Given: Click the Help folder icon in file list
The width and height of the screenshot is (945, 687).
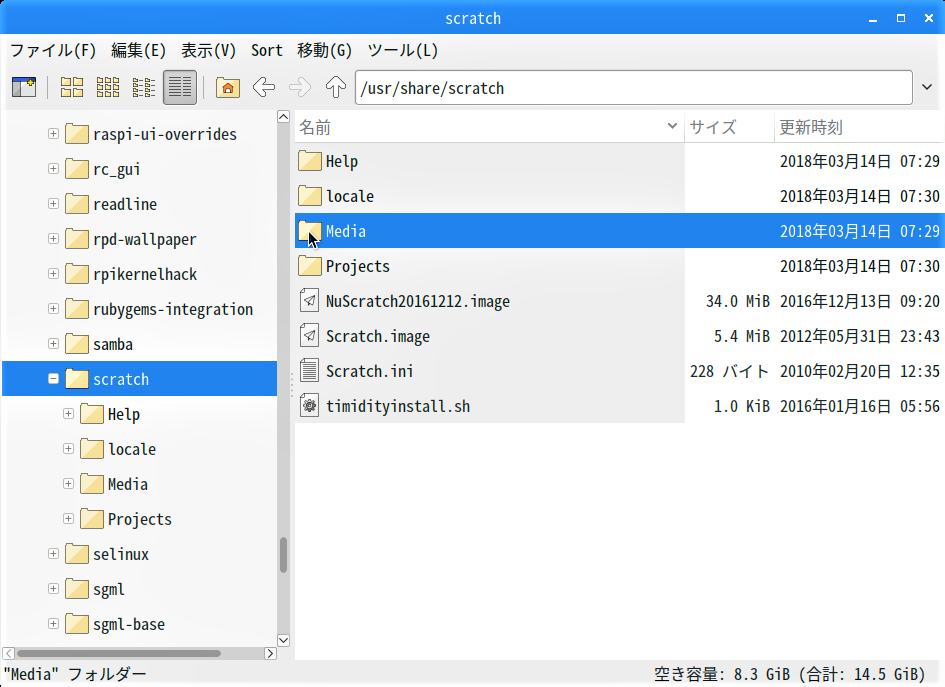Looking at the screenshot, I should tap(309, 162).
